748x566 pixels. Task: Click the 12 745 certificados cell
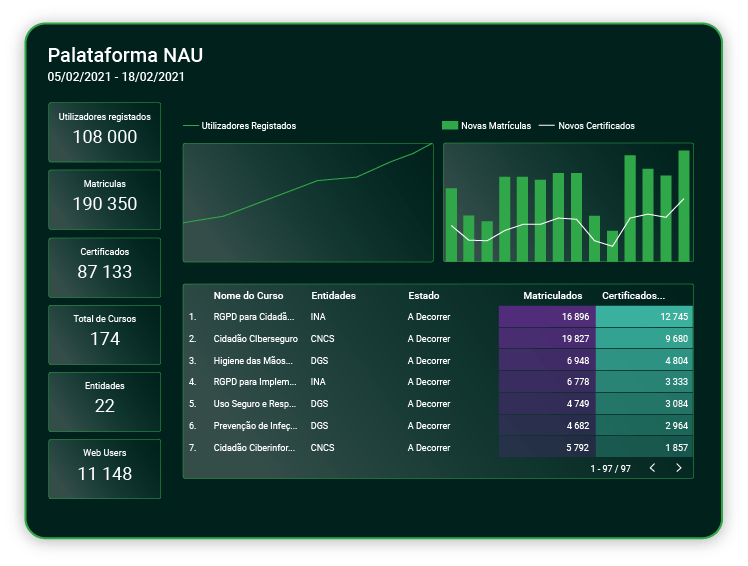point(644,316)
